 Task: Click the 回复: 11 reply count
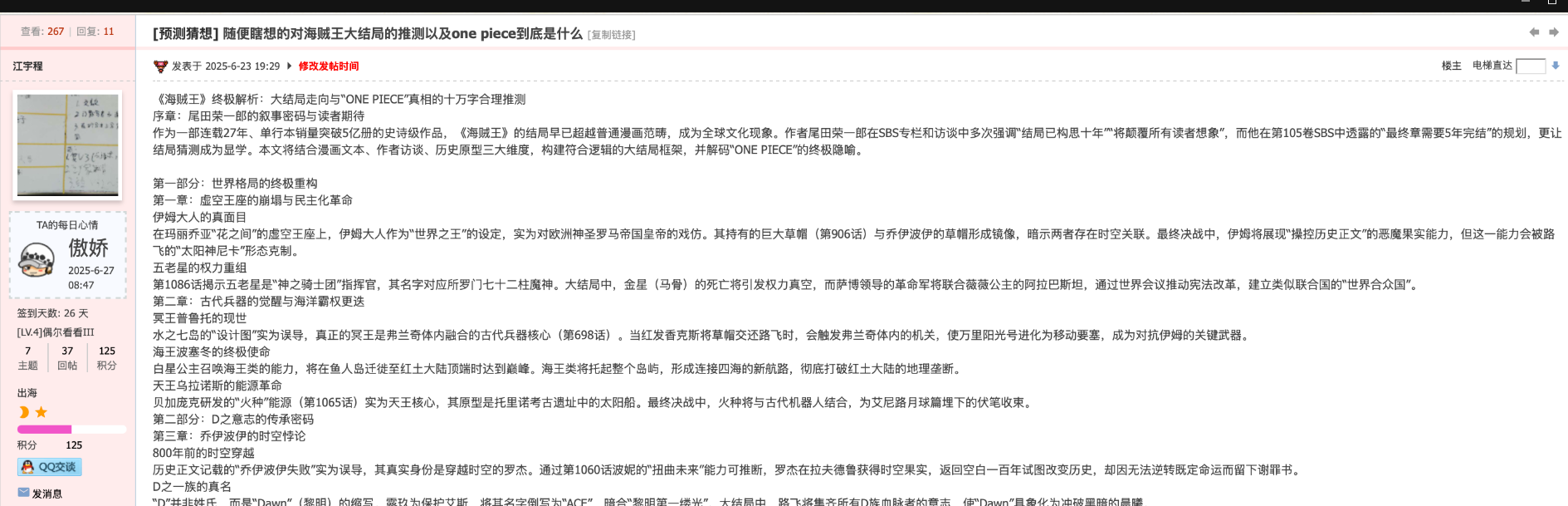pos(95,32)
